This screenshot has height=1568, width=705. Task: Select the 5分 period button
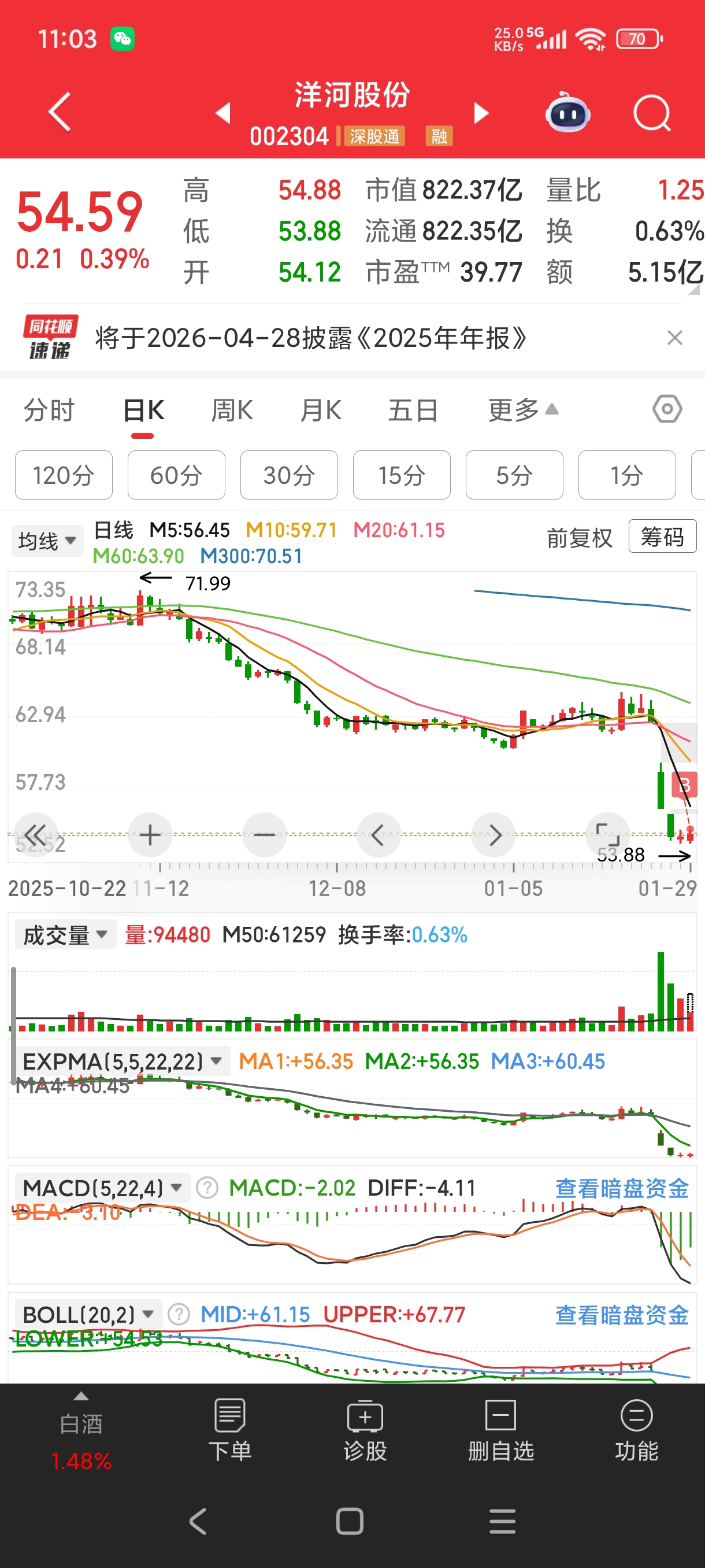coord(515,475)
